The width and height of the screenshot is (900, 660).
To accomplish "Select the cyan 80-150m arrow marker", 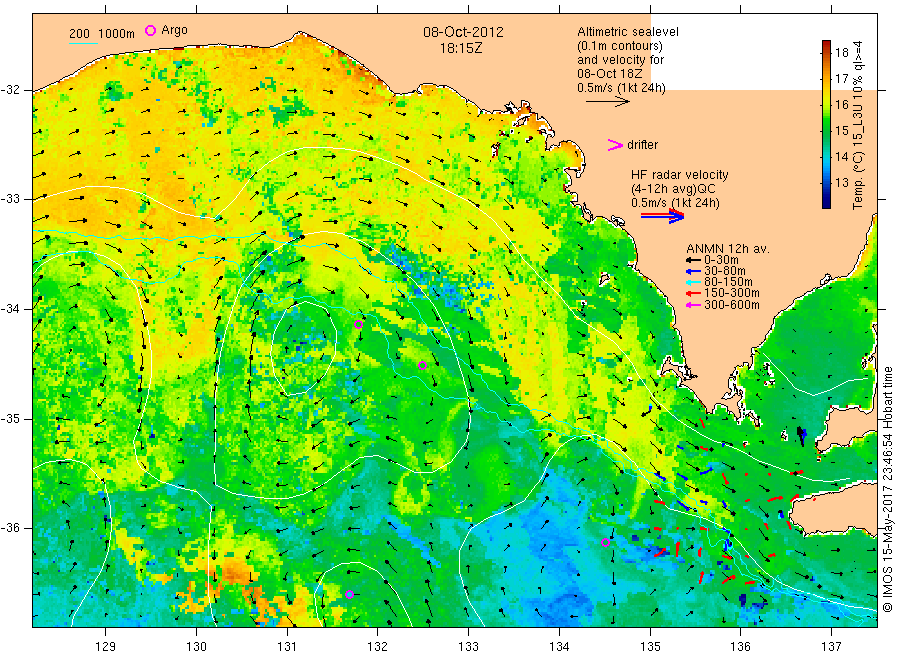I will 693,282.
